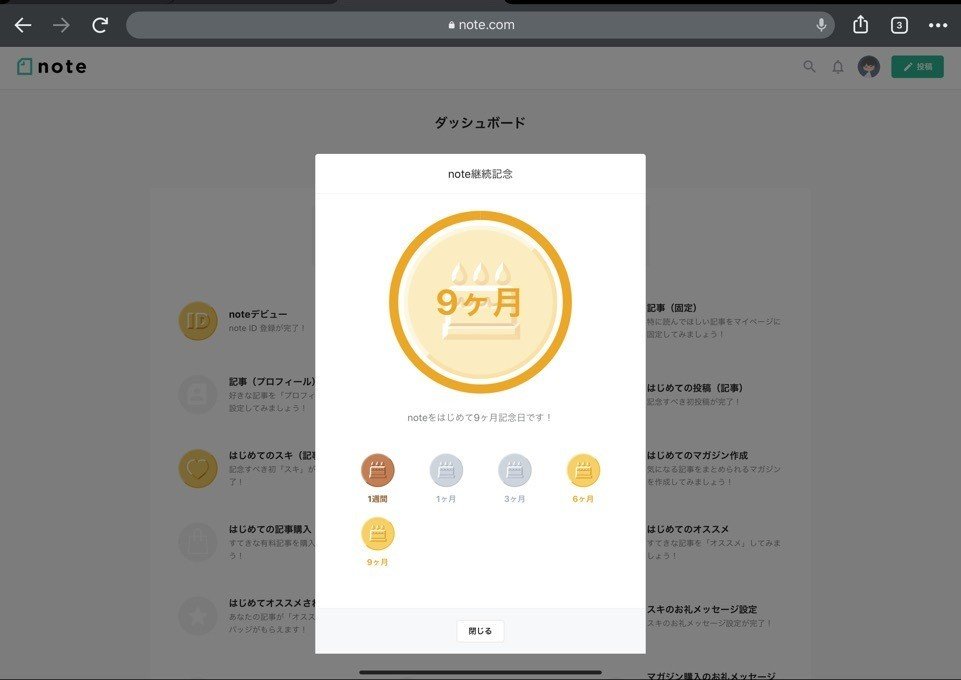Tap the microphone icon in address bar

[x=821, y=25]
